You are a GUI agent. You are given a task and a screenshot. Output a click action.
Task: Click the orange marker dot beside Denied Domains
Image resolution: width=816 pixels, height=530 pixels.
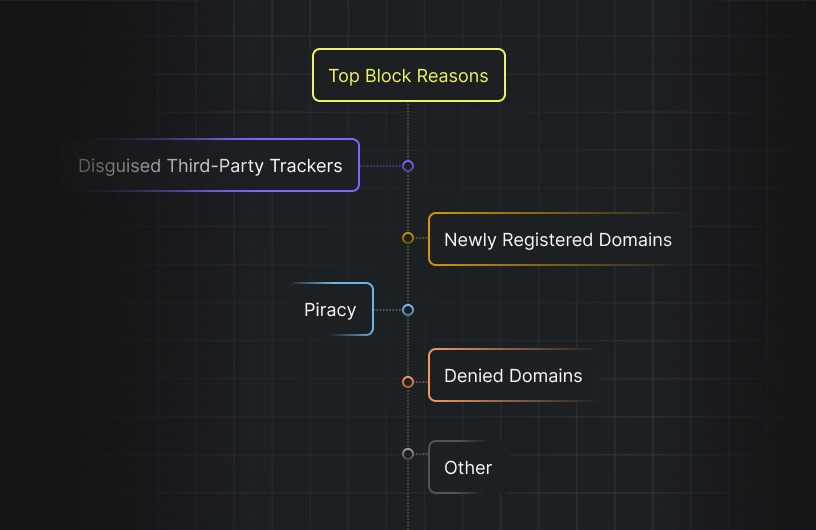click(408, 382)
